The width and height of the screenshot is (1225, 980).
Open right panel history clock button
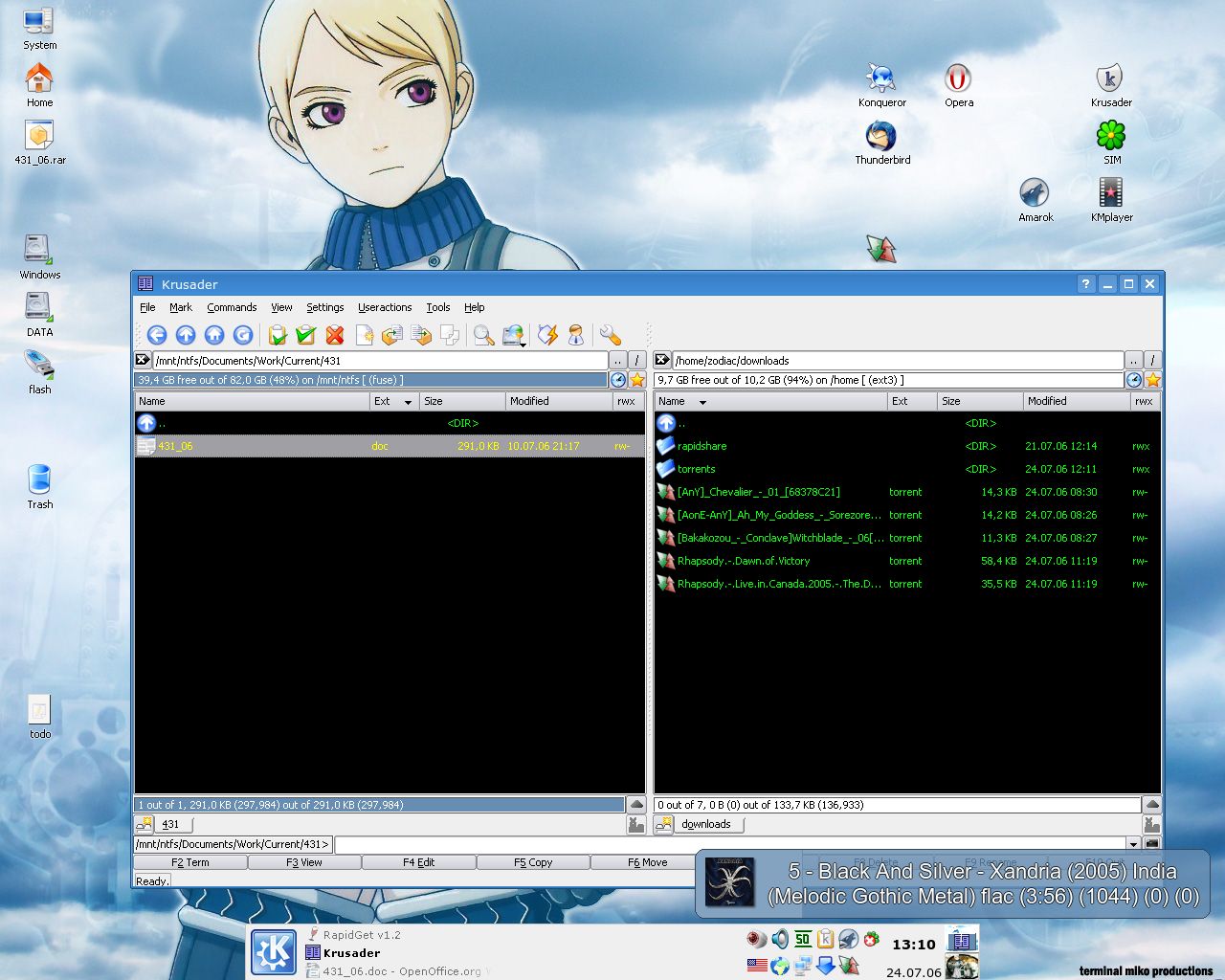1134,380
